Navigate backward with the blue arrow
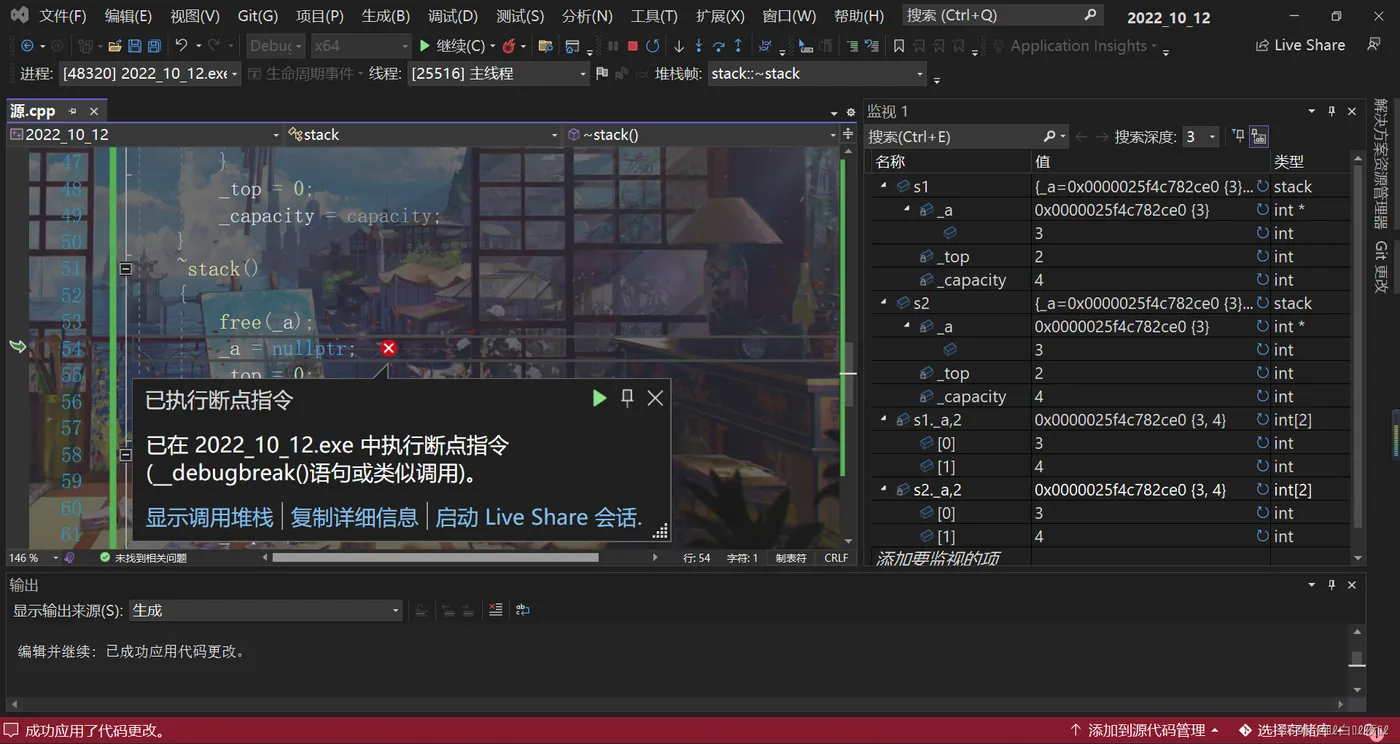This screenshot has width=1400, height=744. click(27, 46)
